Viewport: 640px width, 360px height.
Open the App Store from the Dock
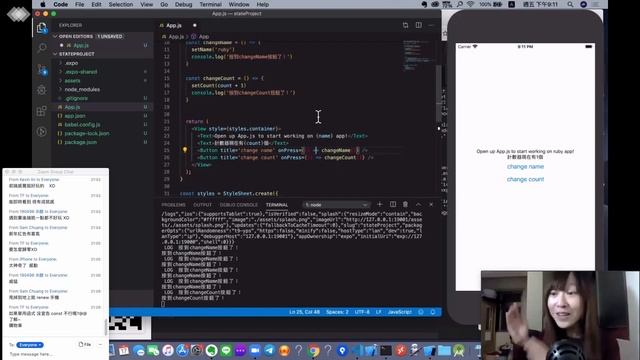pyautogui.click(x=182, y=350)
